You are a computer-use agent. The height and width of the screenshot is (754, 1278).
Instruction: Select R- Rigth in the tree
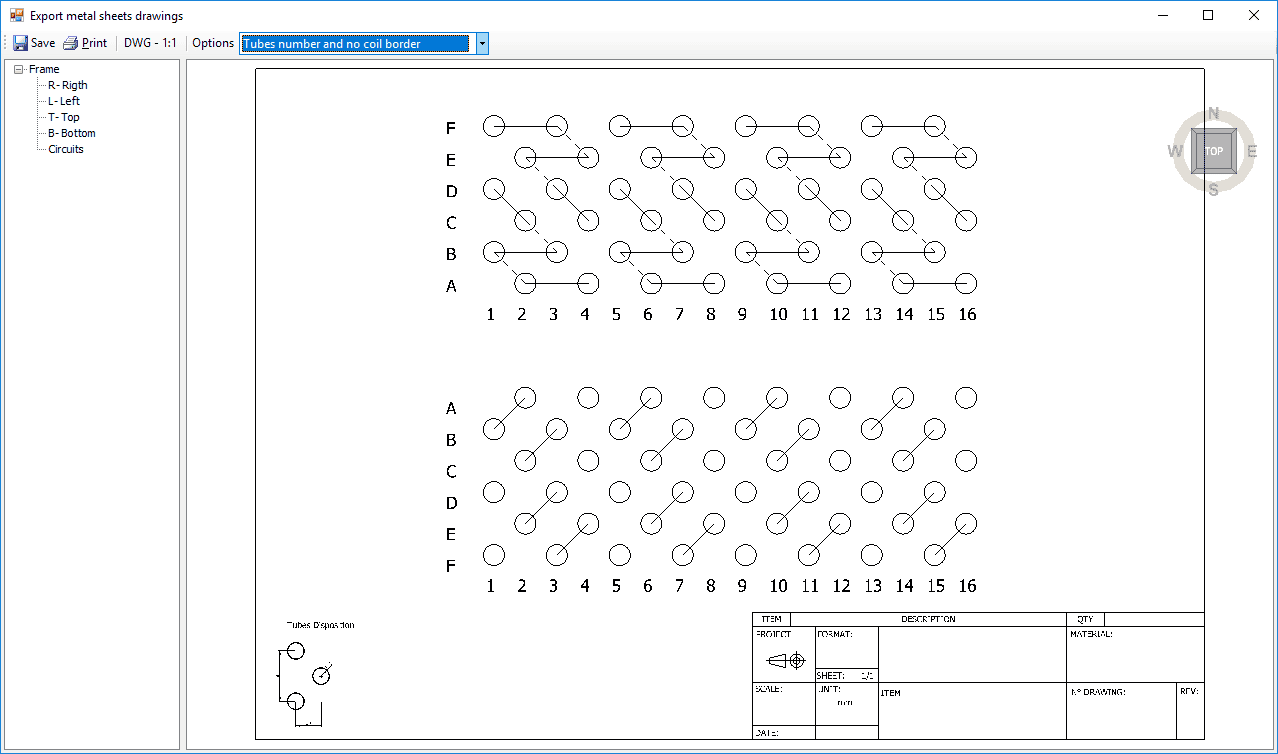pos(67,85)
